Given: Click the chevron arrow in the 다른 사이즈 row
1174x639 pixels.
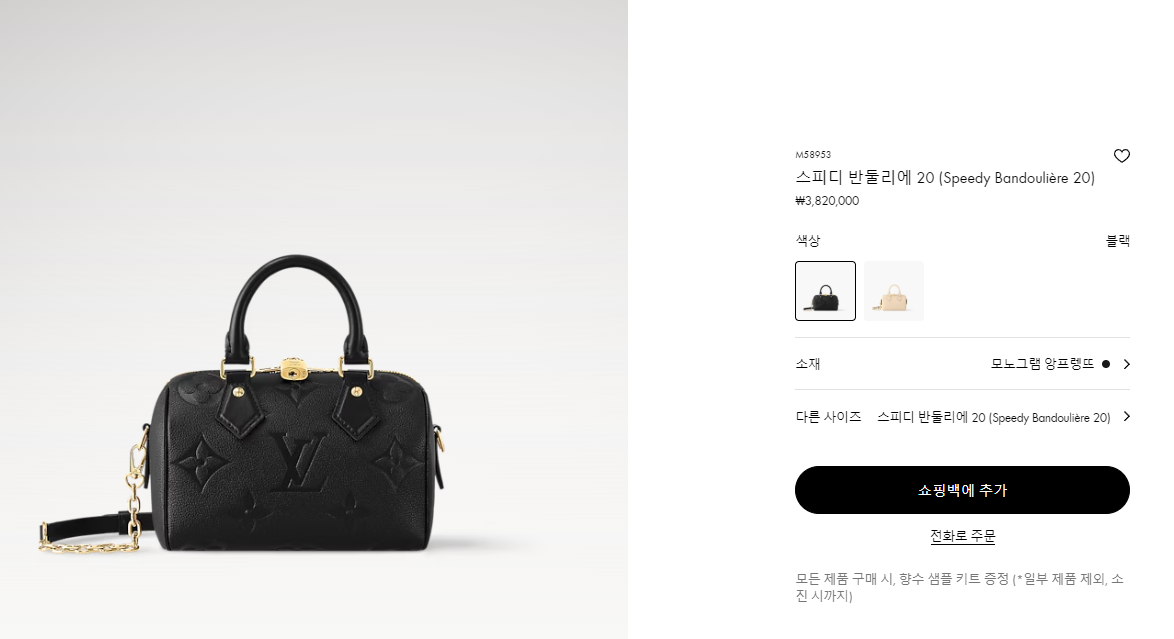Looking at the screenshot, I should tap(1126, 417).
